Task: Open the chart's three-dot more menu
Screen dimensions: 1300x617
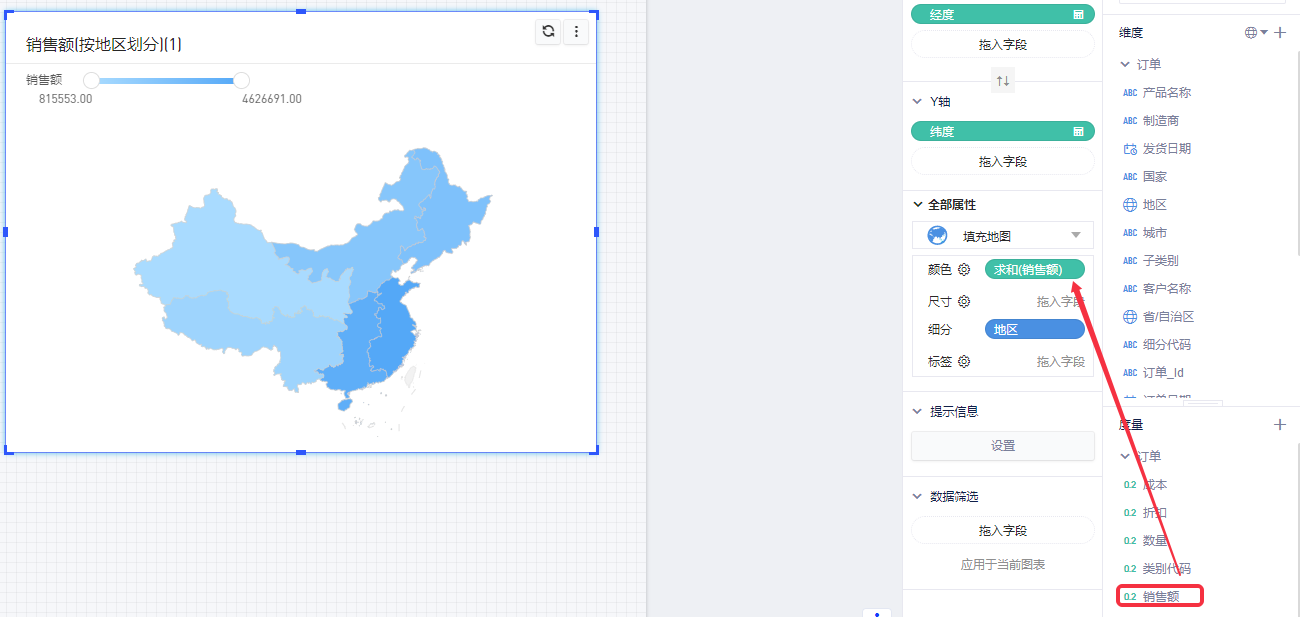Action: tap(576, 31)
